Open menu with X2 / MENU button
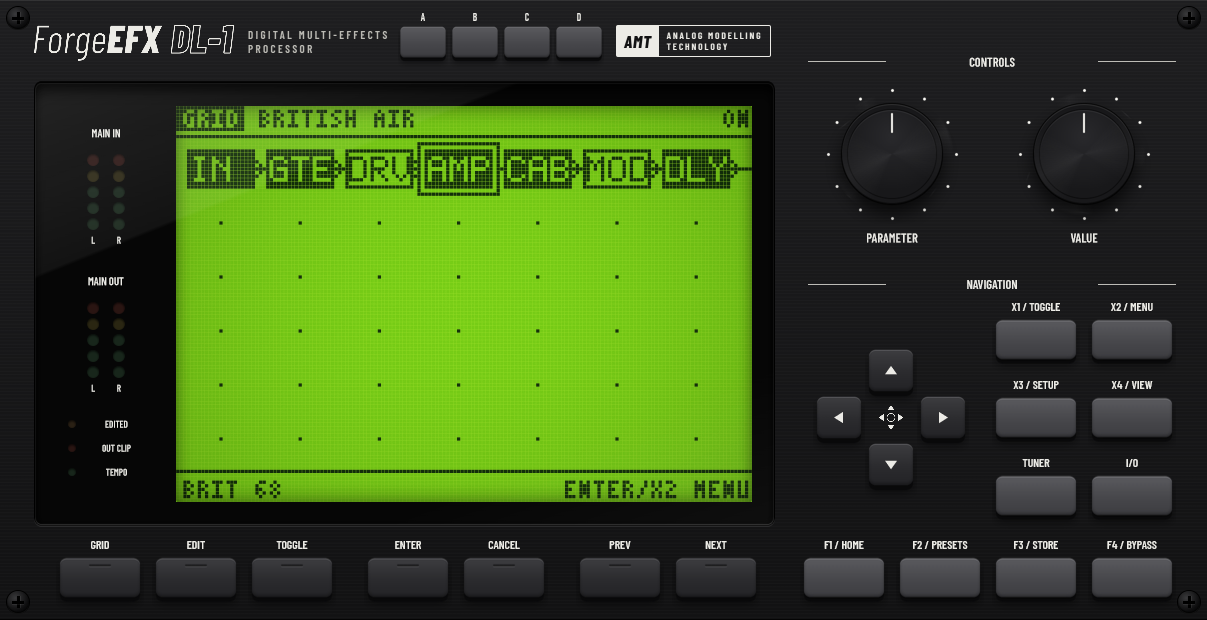 1132,339
